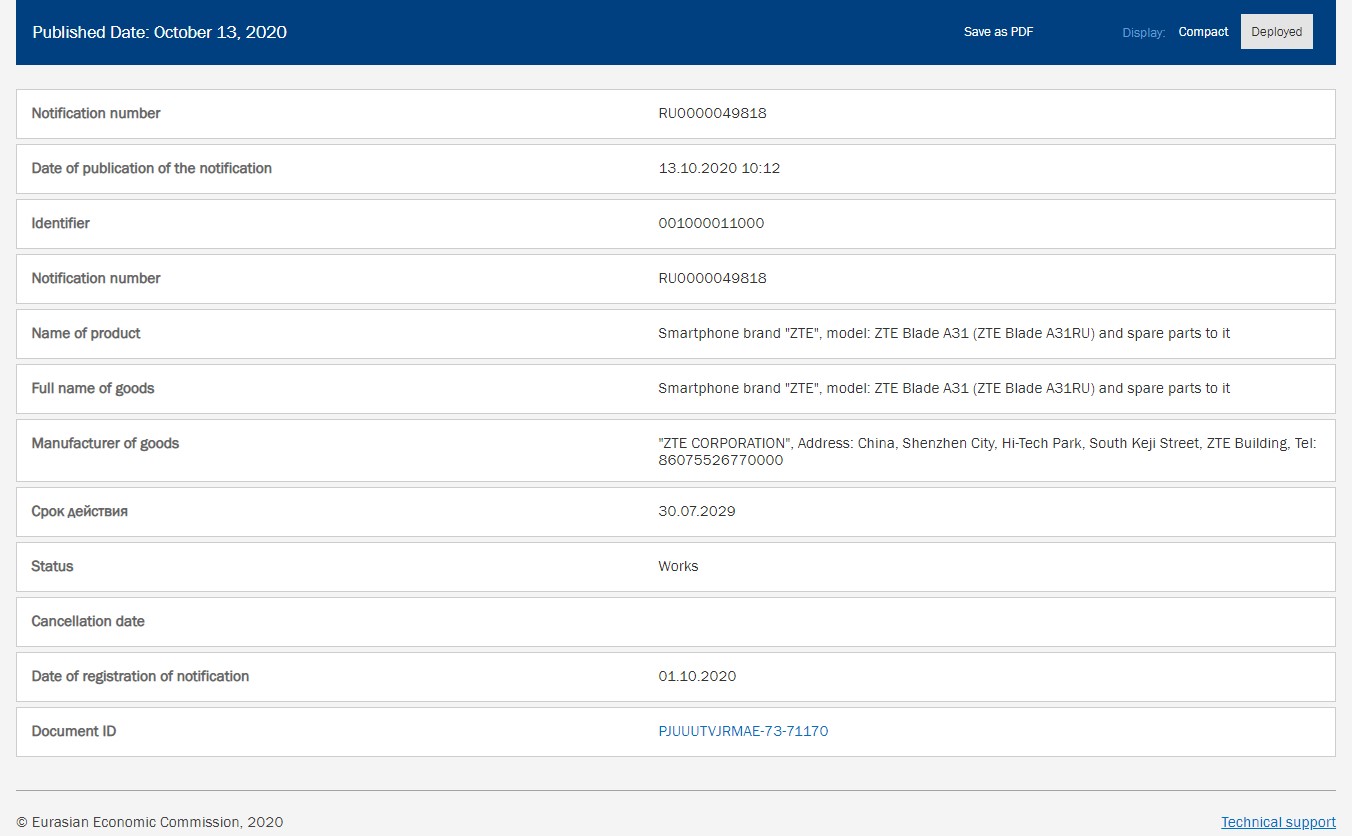Click the Published Date header text
This screenshot has width=1352, height=836.
160,32
